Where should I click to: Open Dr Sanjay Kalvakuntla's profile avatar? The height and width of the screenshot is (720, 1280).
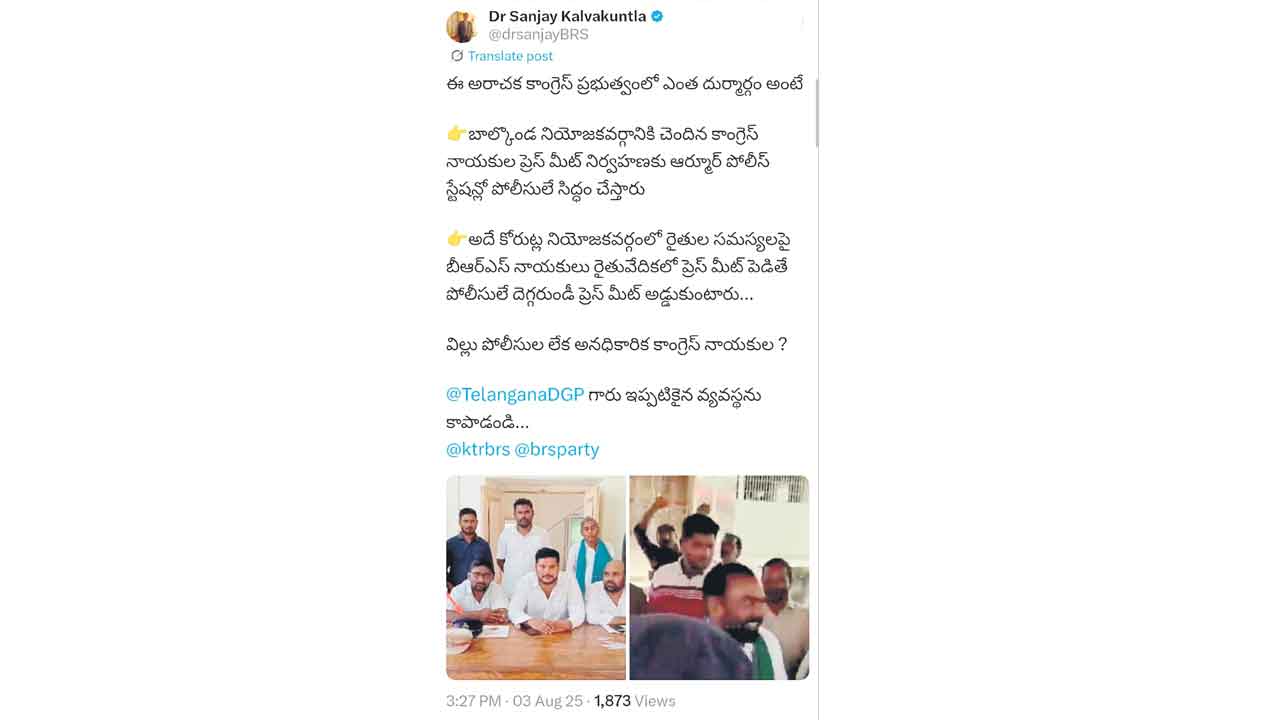click(461, 26)
